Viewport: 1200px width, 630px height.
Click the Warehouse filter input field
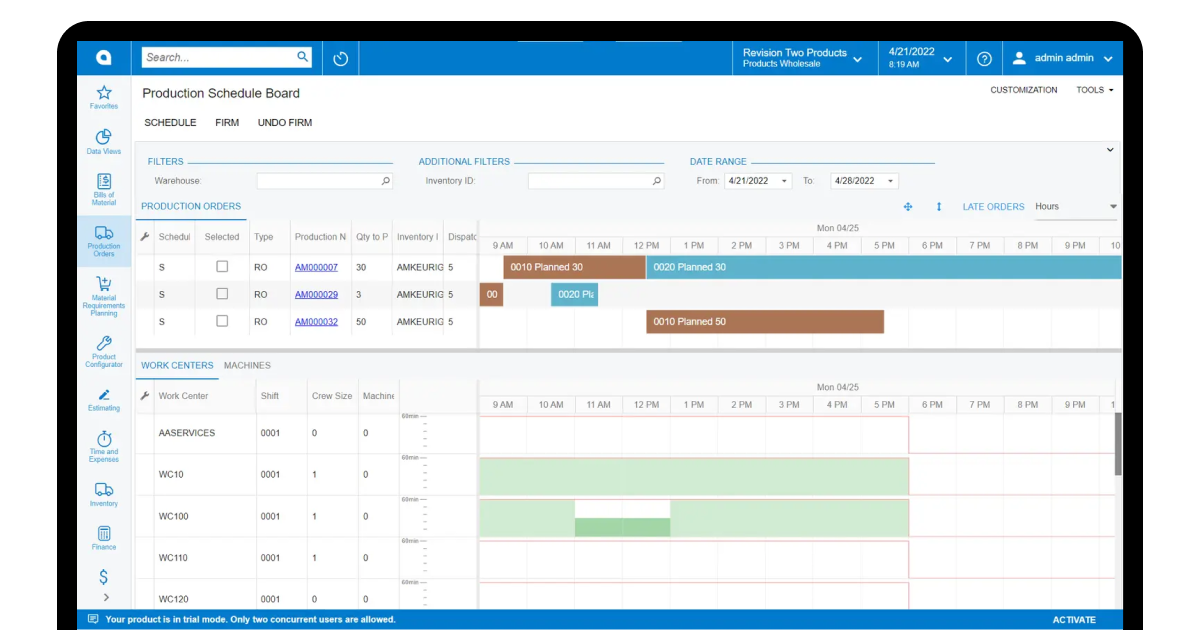coord(324,181)
